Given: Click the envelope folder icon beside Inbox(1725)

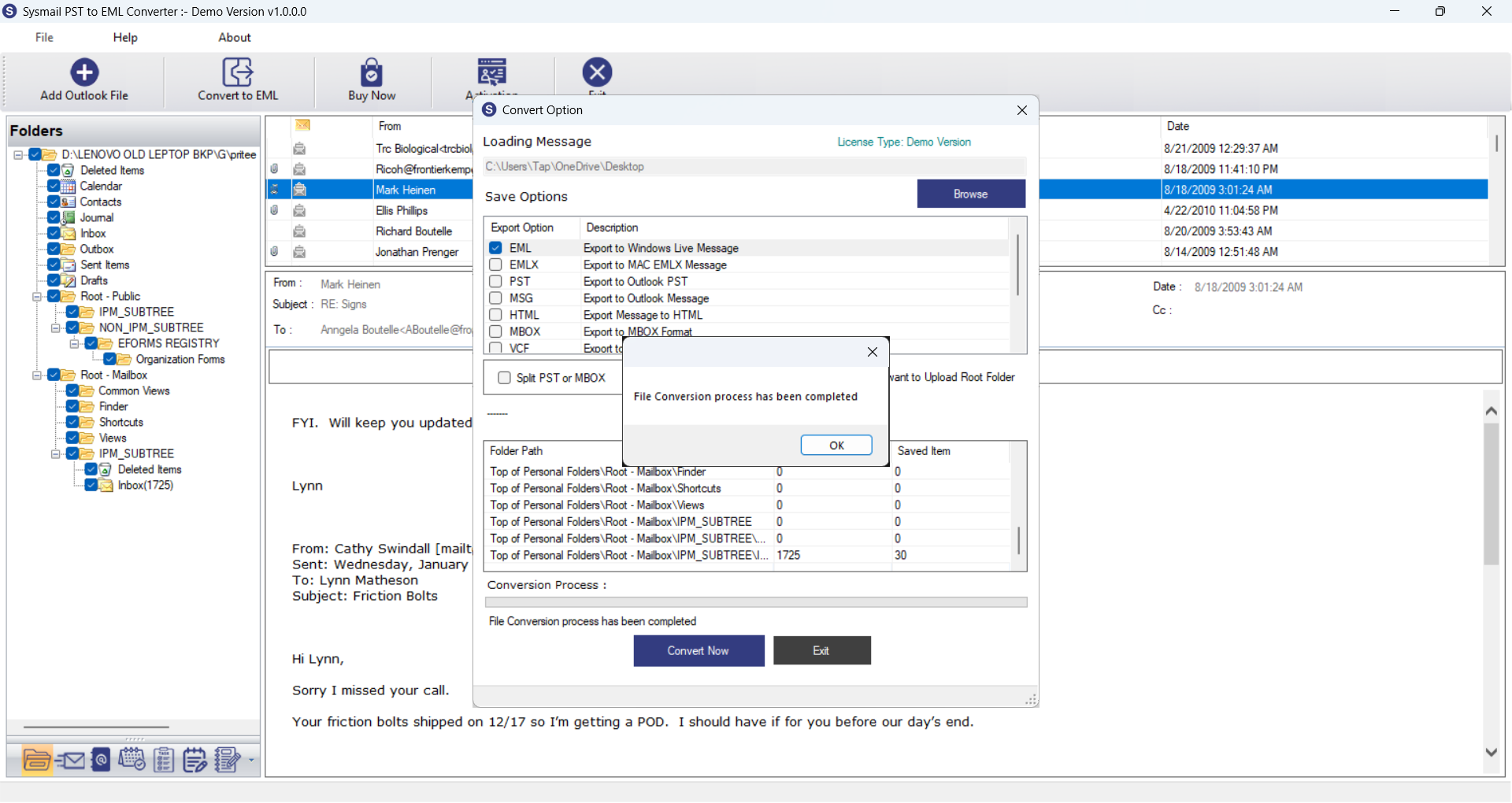Looking at the screenshot, I should tap(106, 485).
